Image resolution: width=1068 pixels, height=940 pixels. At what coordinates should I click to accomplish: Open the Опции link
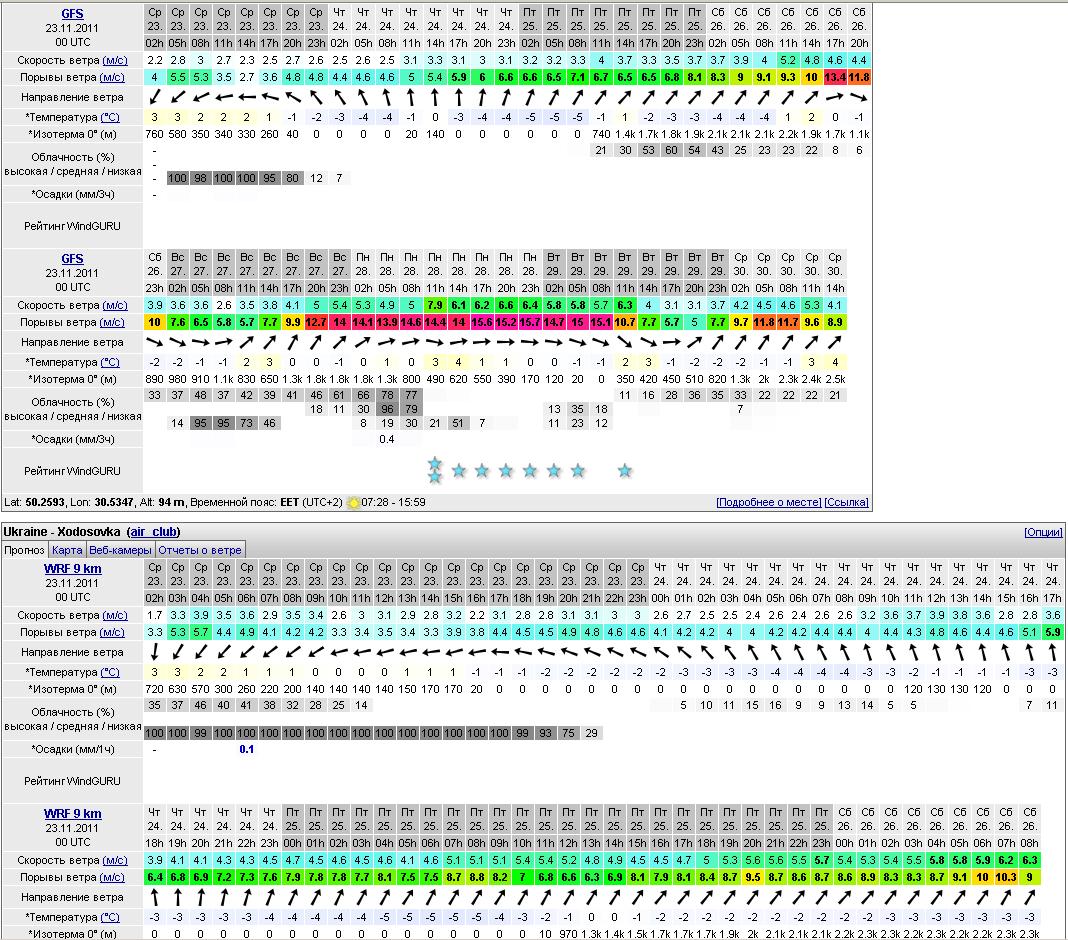[1043, 532]
